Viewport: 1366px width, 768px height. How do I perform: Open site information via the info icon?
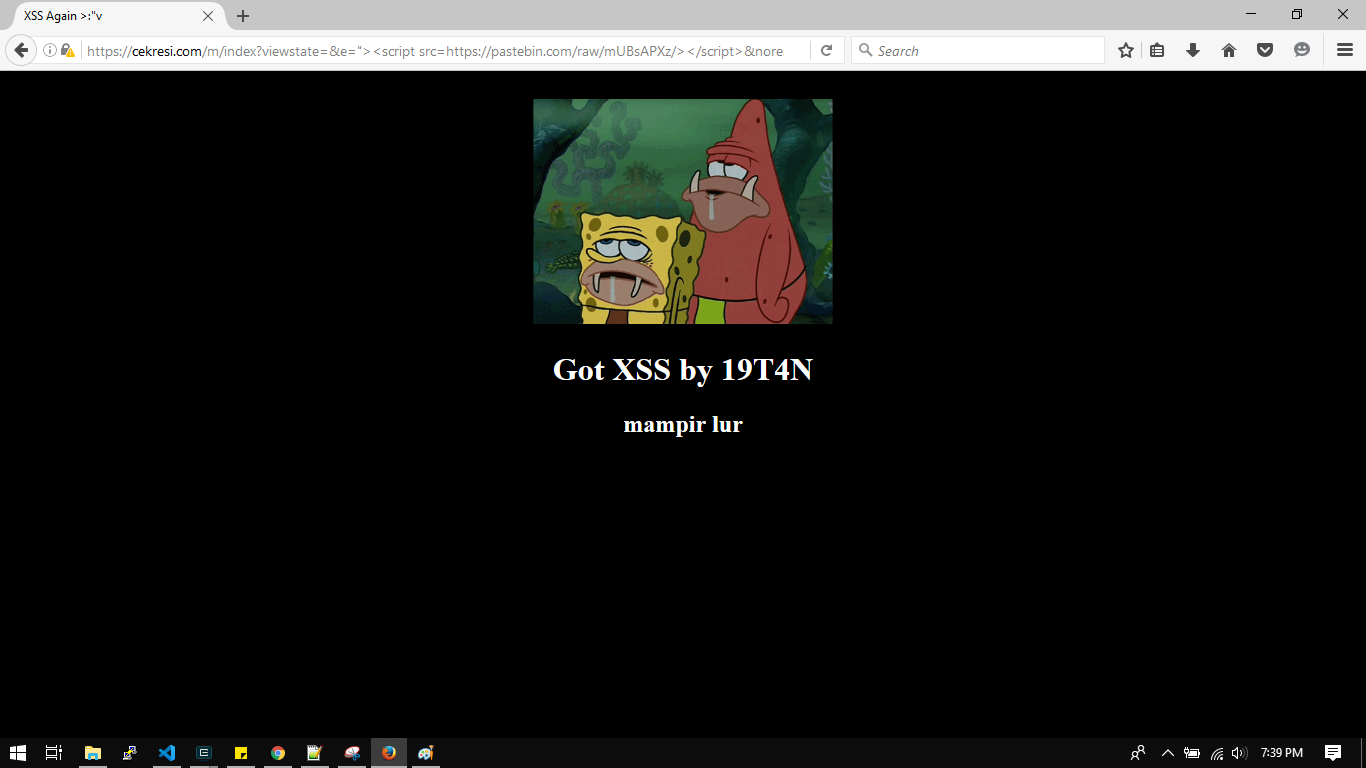point(49,51)
